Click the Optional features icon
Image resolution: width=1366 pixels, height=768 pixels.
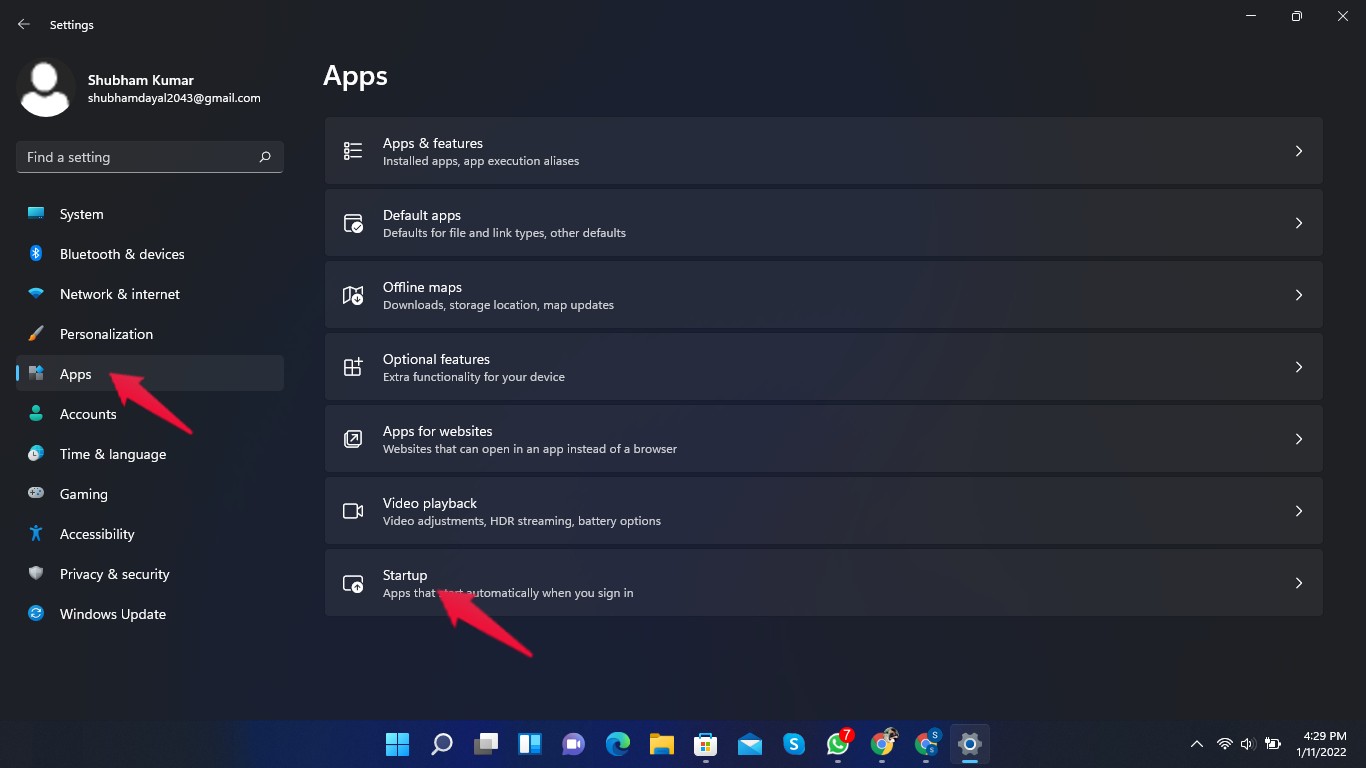pyautogui.click(x=353, y=367)
